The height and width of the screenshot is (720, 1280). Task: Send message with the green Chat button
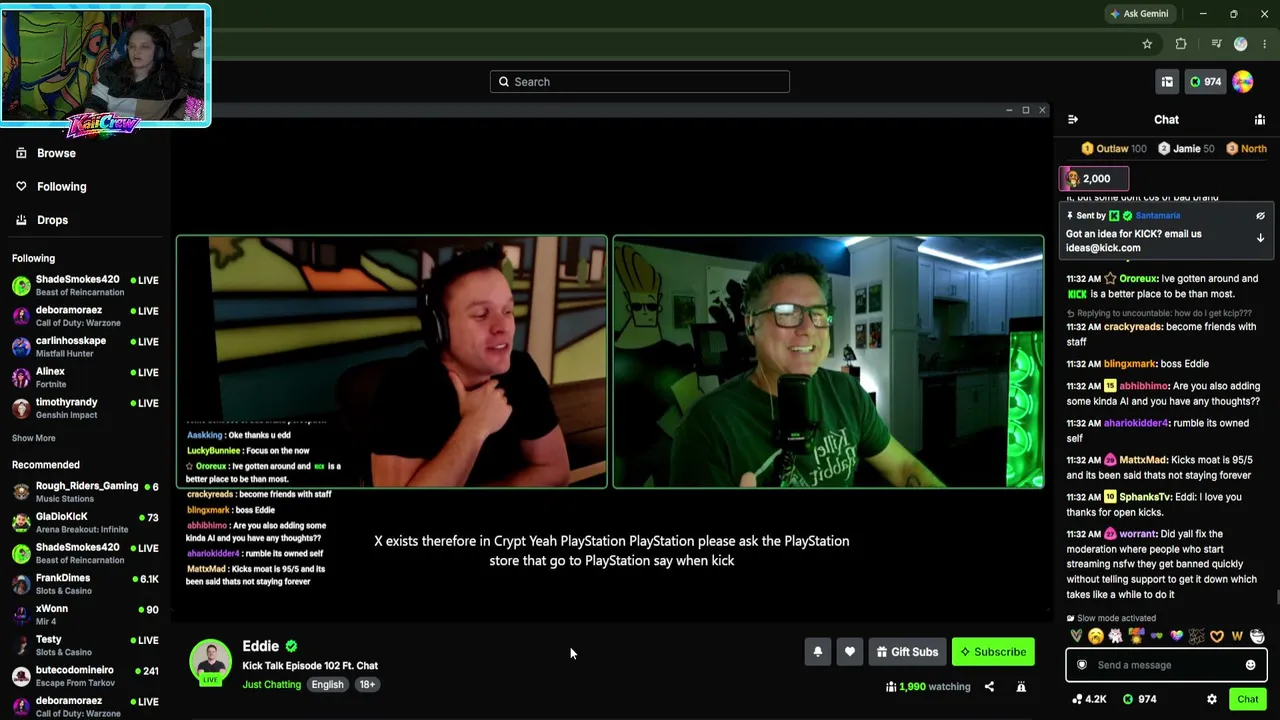coord(1247,699)
